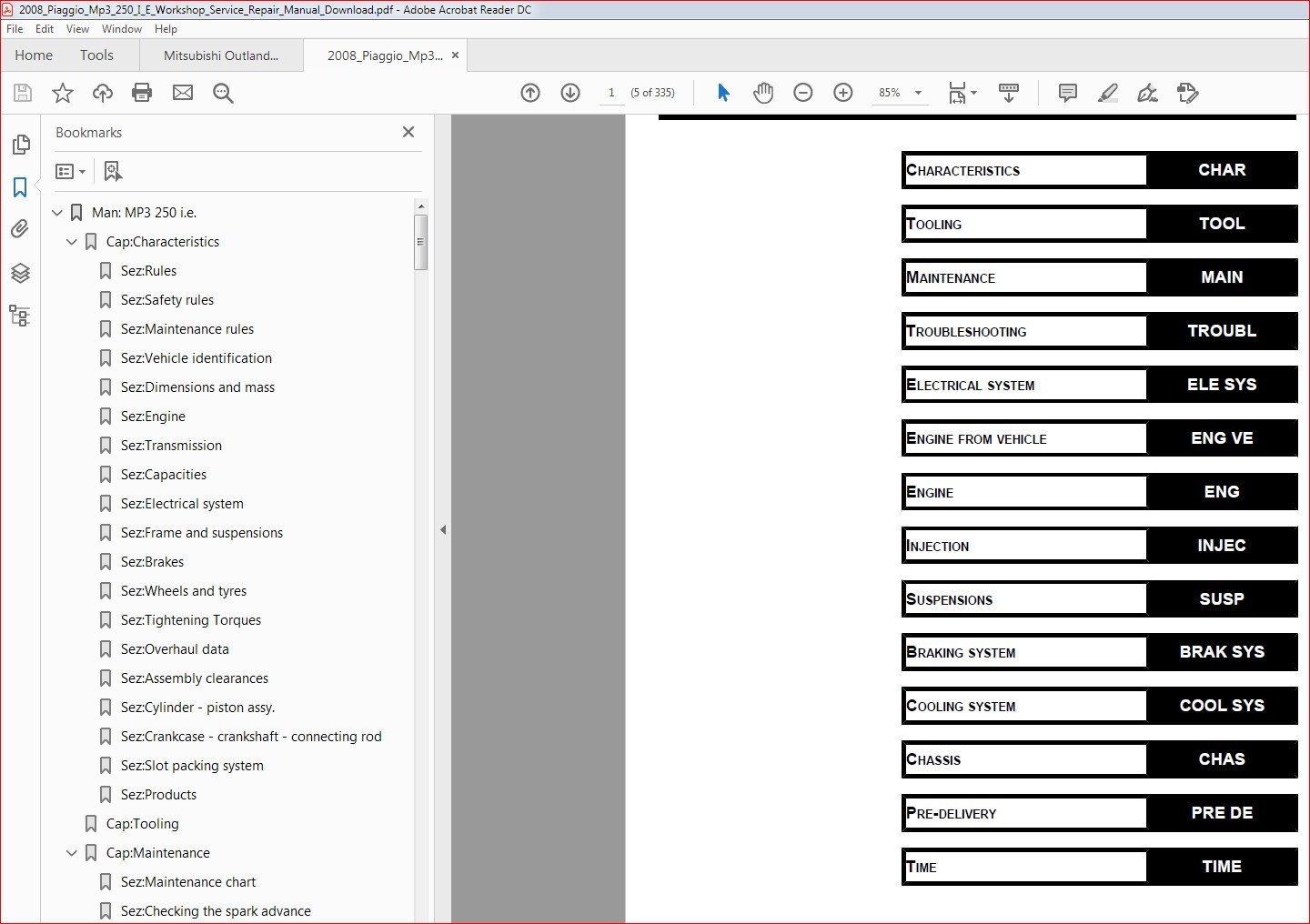This screenshot has width=1310, height=924.
Task: Select the Highlight text pen tool
Action: pos(1108,93)
